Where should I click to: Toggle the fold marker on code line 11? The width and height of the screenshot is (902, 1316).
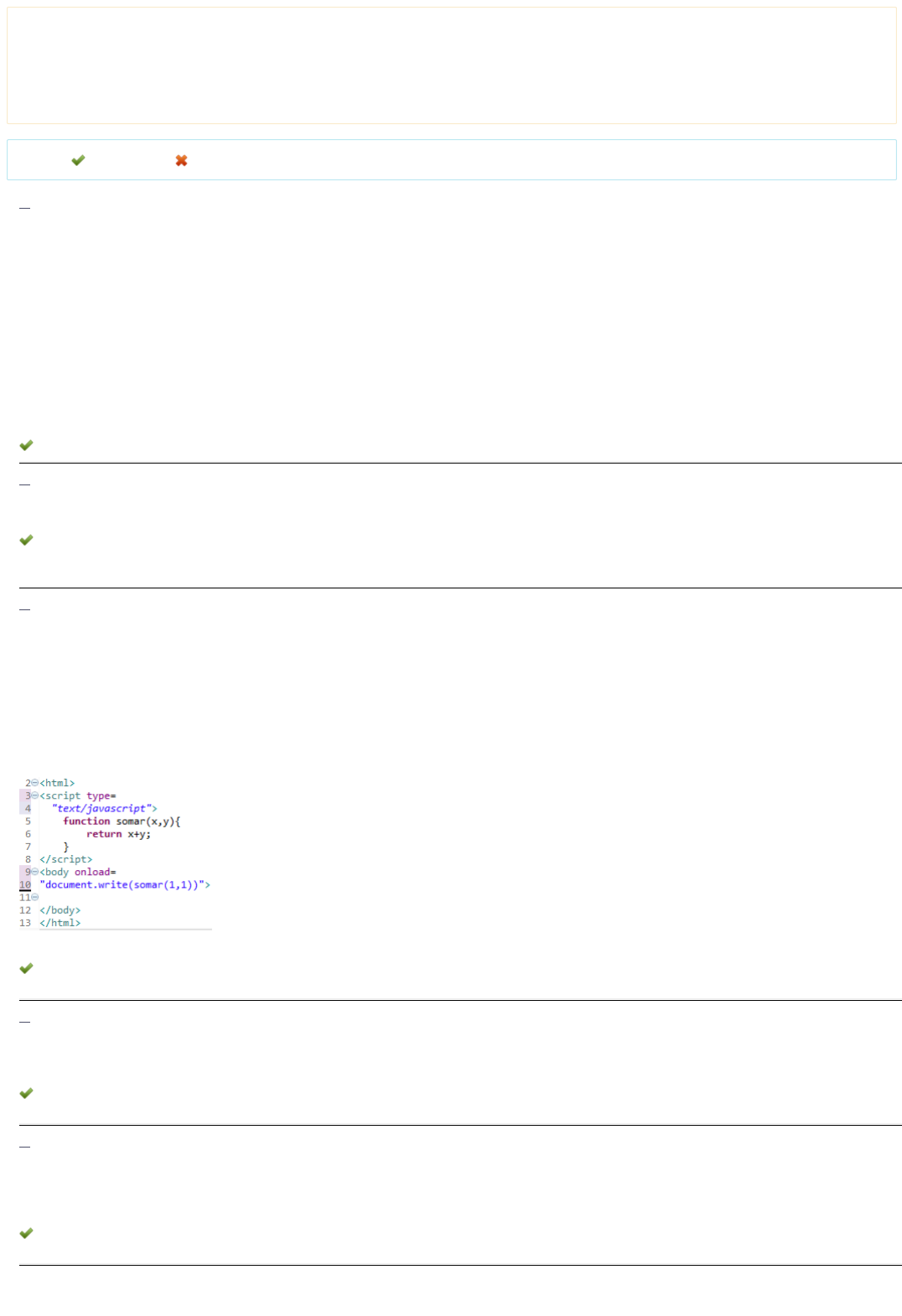click(34, 898)
